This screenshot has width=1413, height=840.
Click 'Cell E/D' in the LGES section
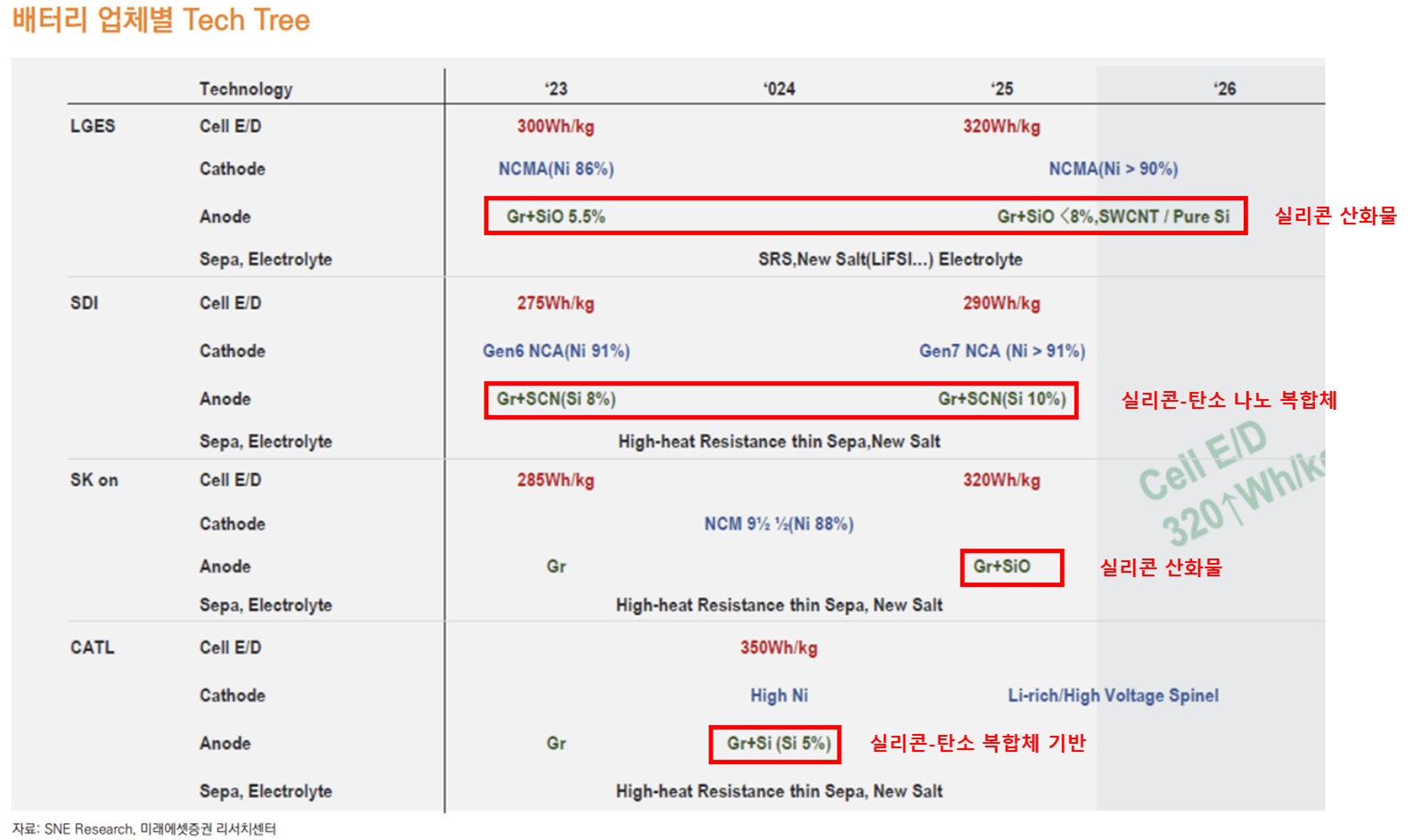(230, 126)
